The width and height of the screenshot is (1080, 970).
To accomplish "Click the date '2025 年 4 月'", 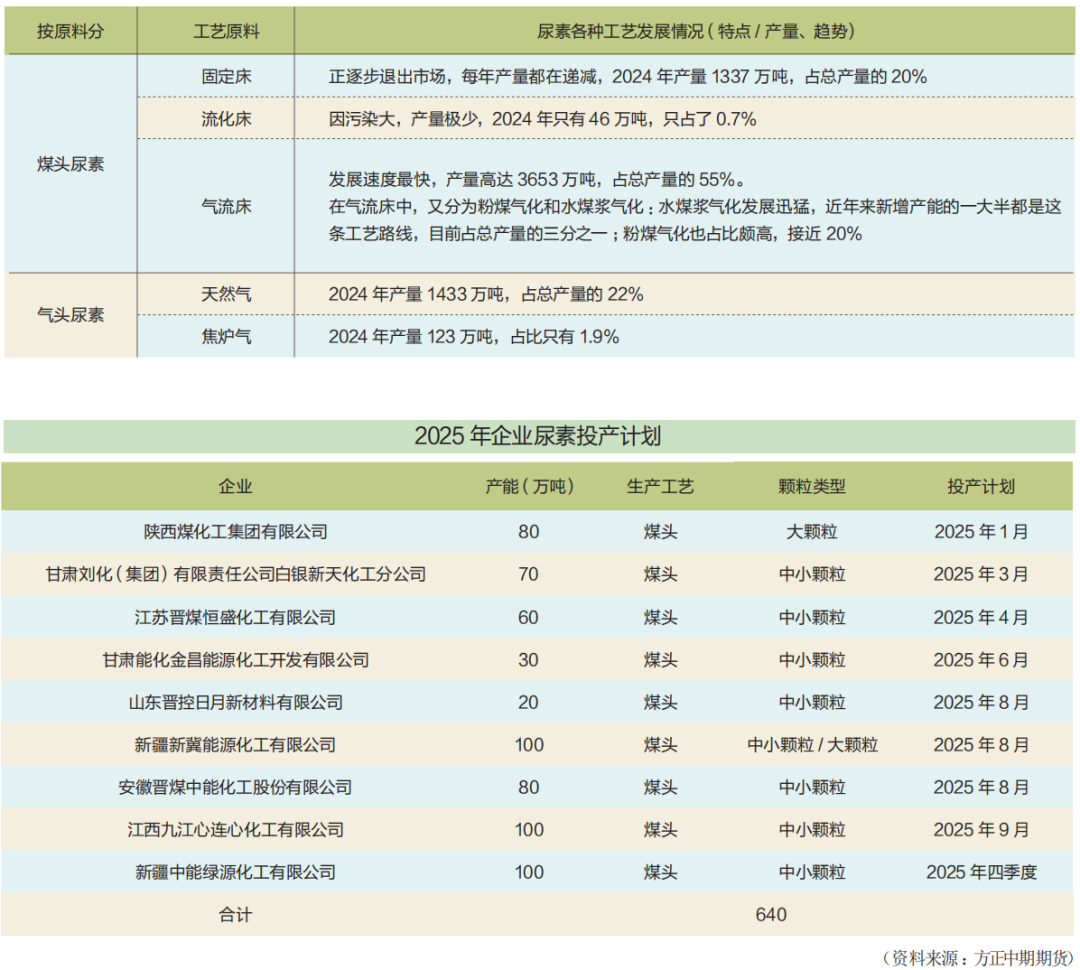I will [981, 617].
